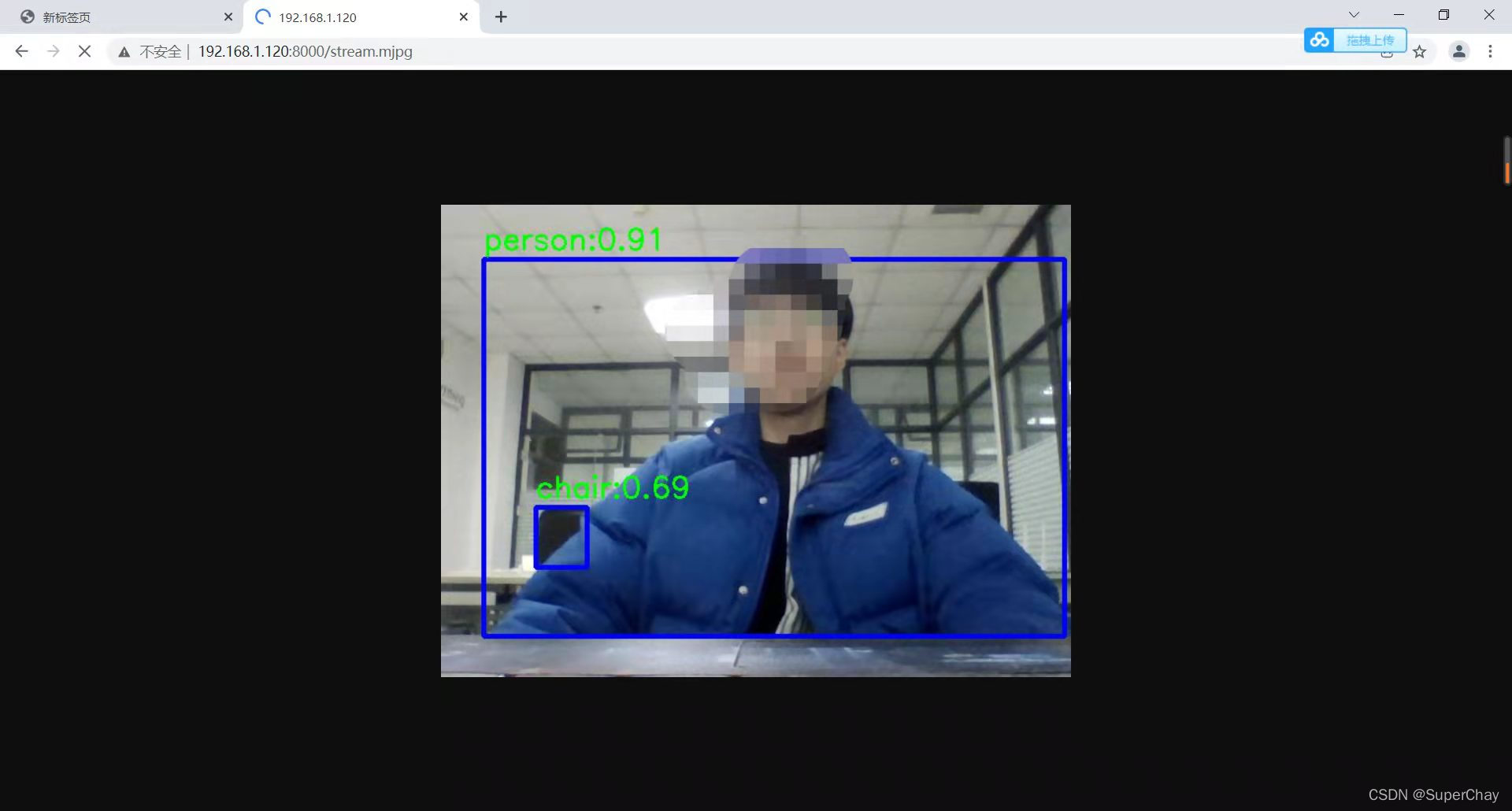Open a new tab with plus button
Screen dimensions: 1512x811
click(x=501, y=17)
